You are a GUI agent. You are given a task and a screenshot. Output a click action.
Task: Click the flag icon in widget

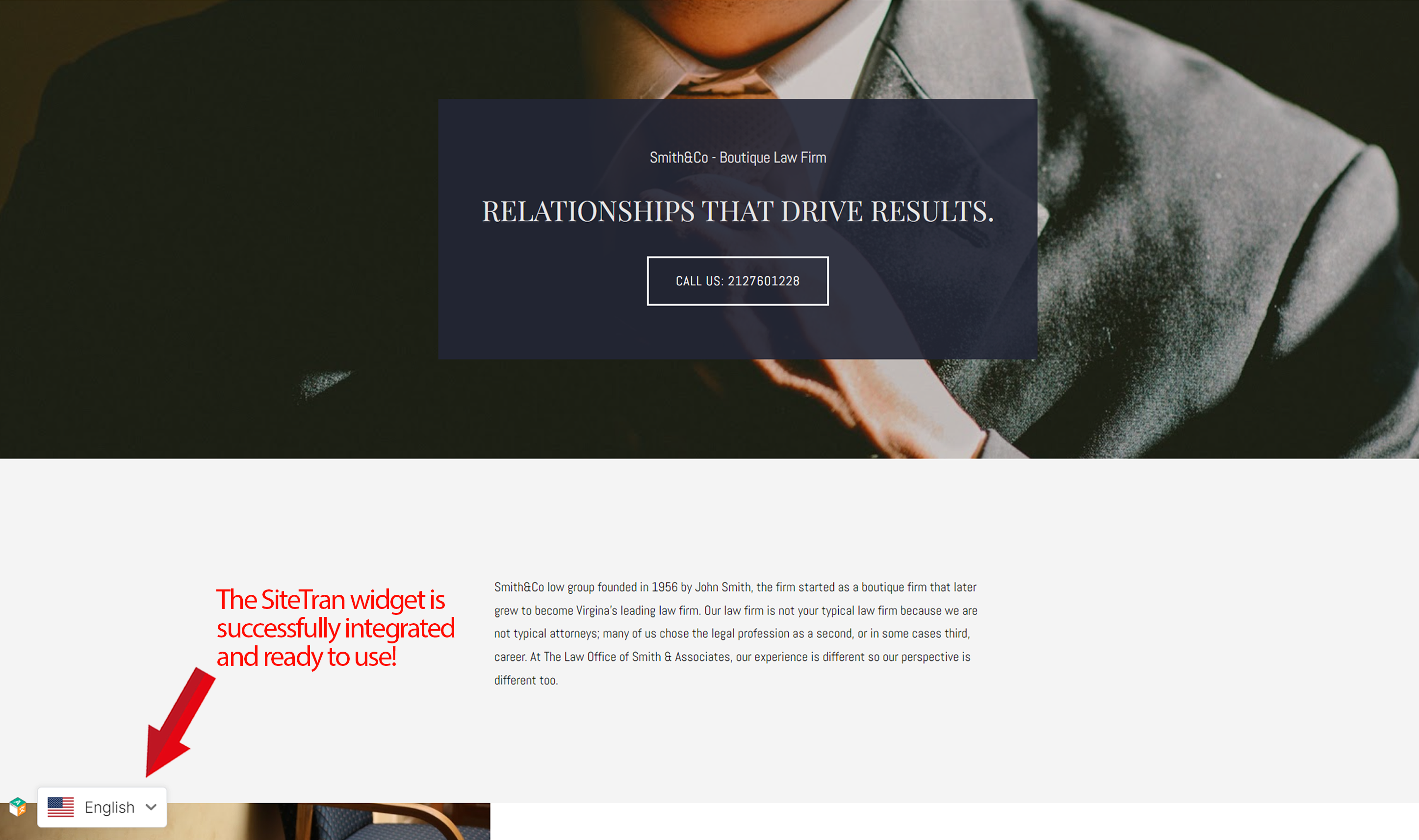click(x=62, y=807)
